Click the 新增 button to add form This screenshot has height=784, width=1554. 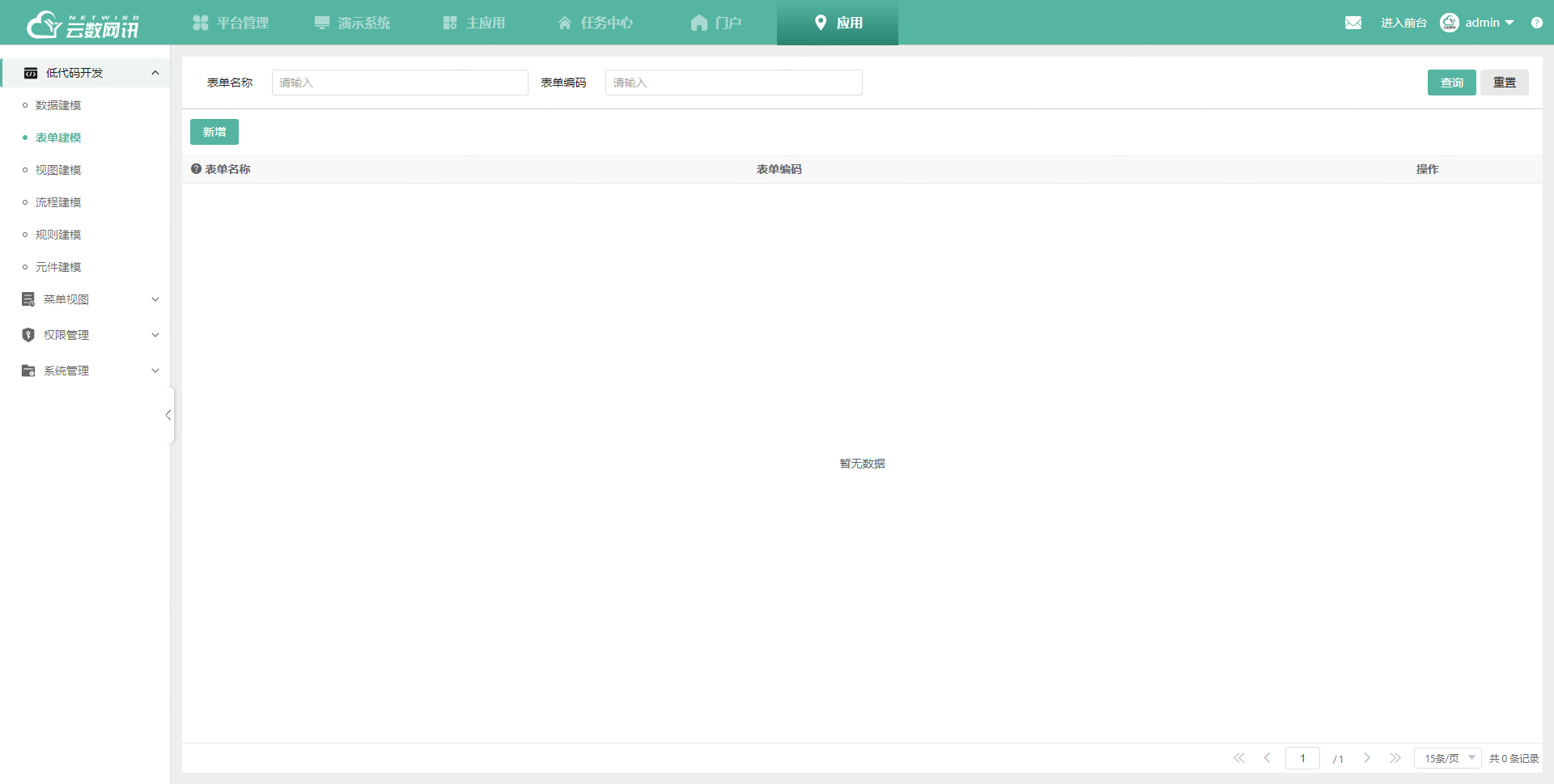(214, 132)
